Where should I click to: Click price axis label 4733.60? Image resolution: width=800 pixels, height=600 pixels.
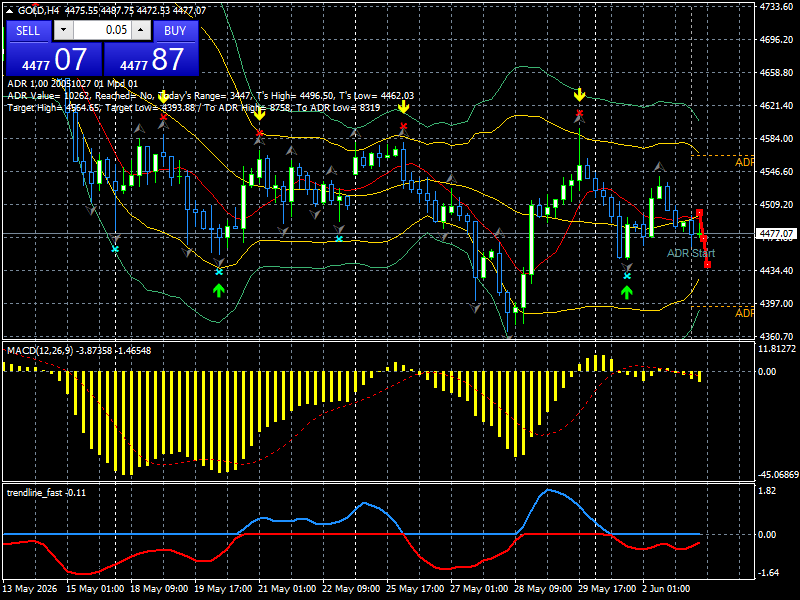coord(776,6)
